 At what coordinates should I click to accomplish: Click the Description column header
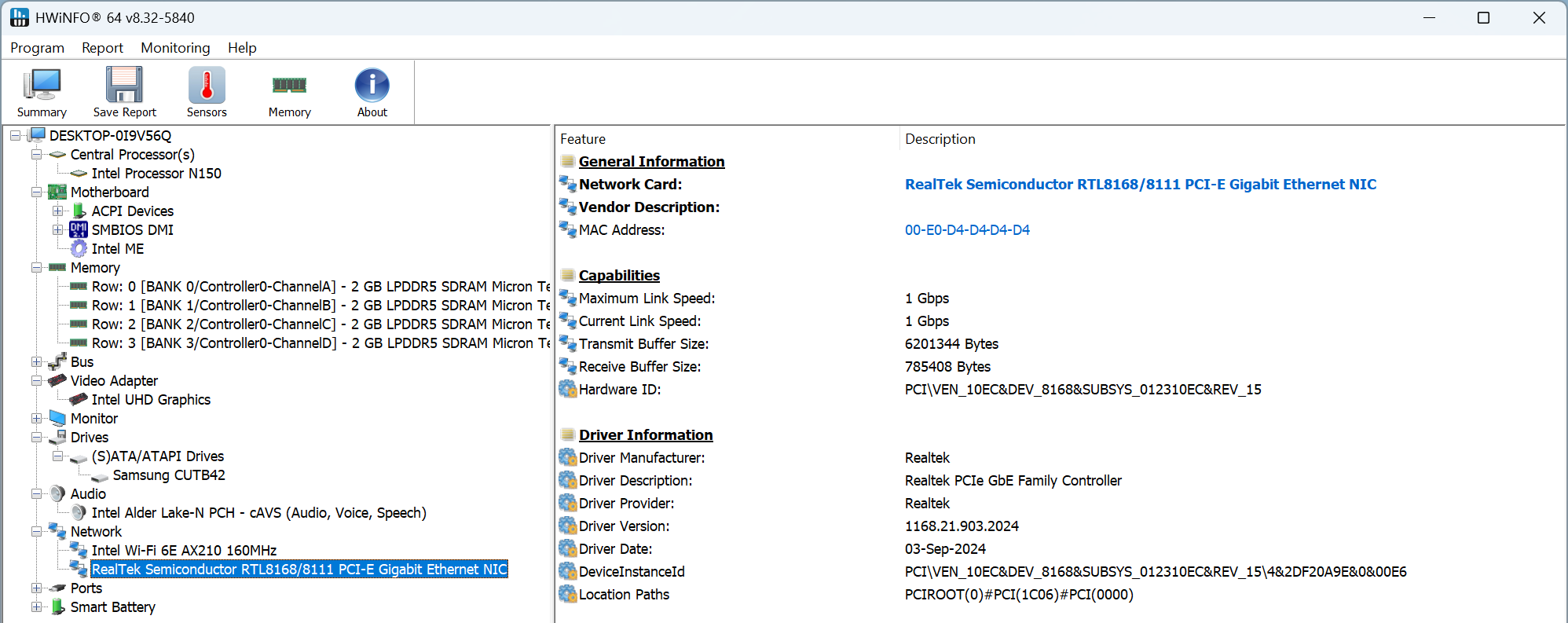(x=940, y=139)
